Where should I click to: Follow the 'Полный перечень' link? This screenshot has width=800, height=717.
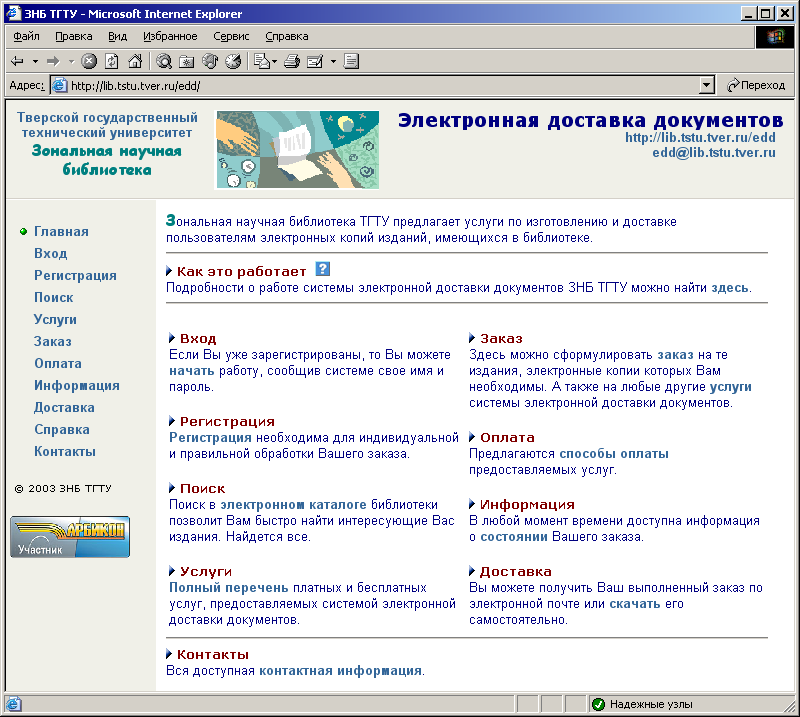(x=229, y=588)
